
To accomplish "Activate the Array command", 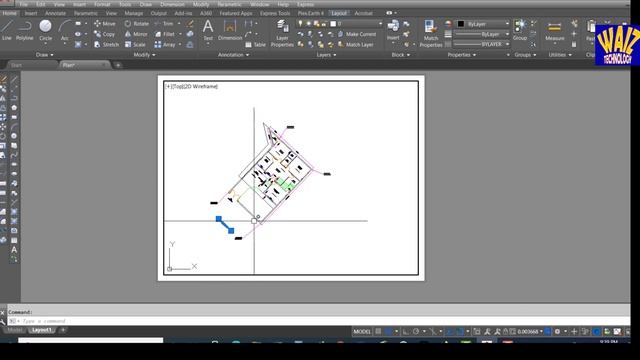I will pos(165,44).
